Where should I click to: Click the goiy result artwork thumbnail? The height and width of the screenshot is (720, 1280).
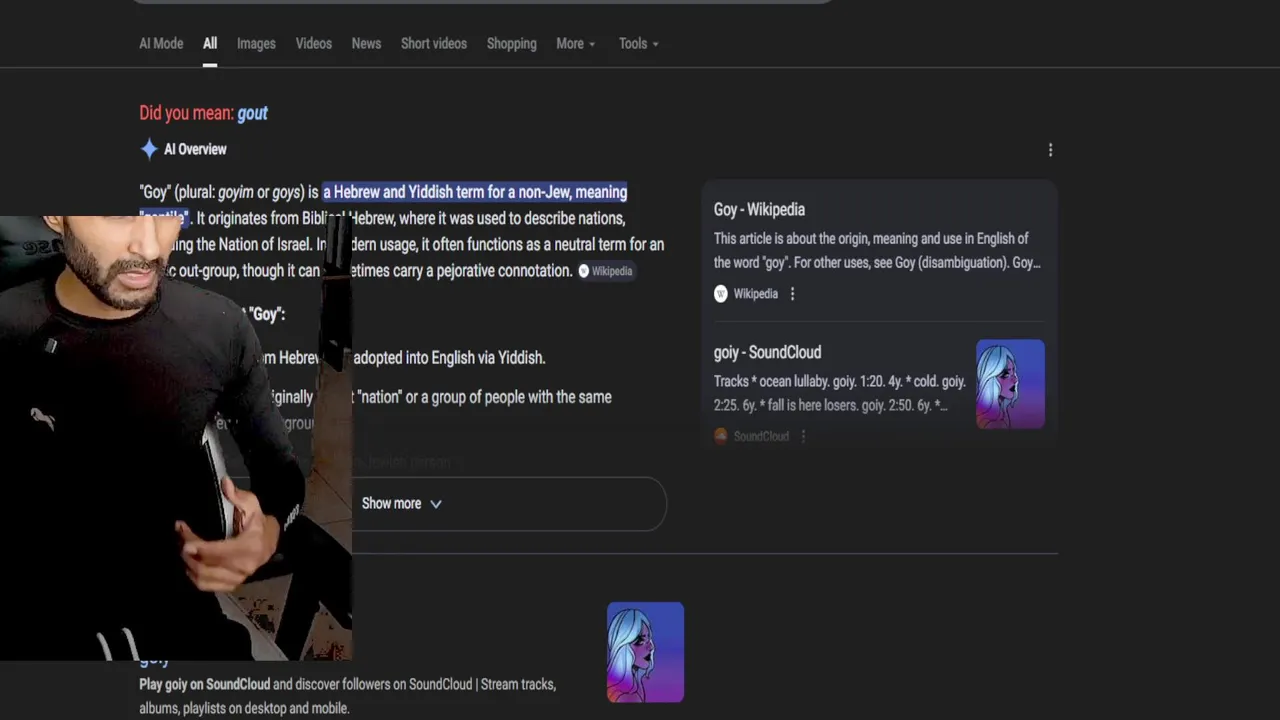pyautogui.click(x=645, y=652)
